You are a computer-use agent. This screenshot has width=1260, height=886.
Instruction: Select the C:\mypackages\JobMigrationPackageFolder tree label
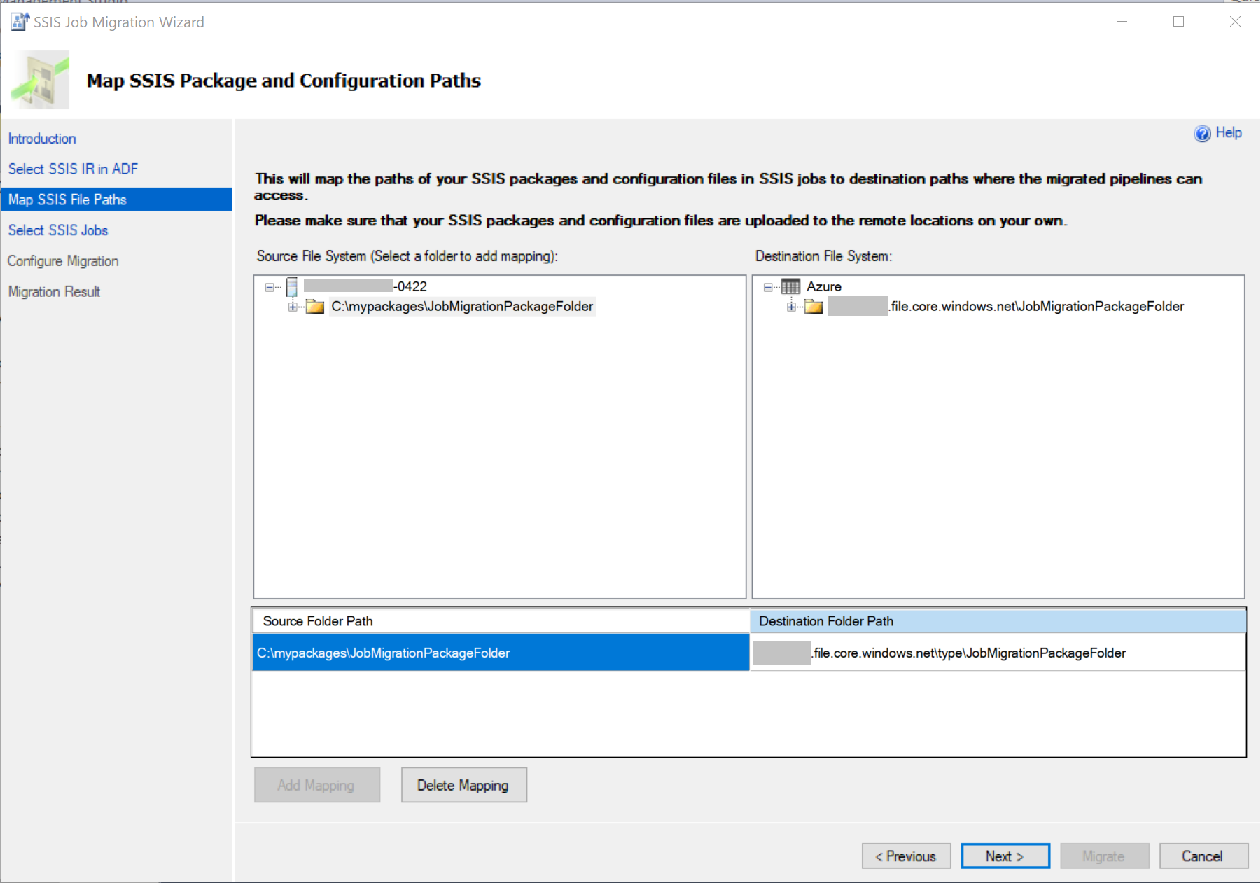463,307
